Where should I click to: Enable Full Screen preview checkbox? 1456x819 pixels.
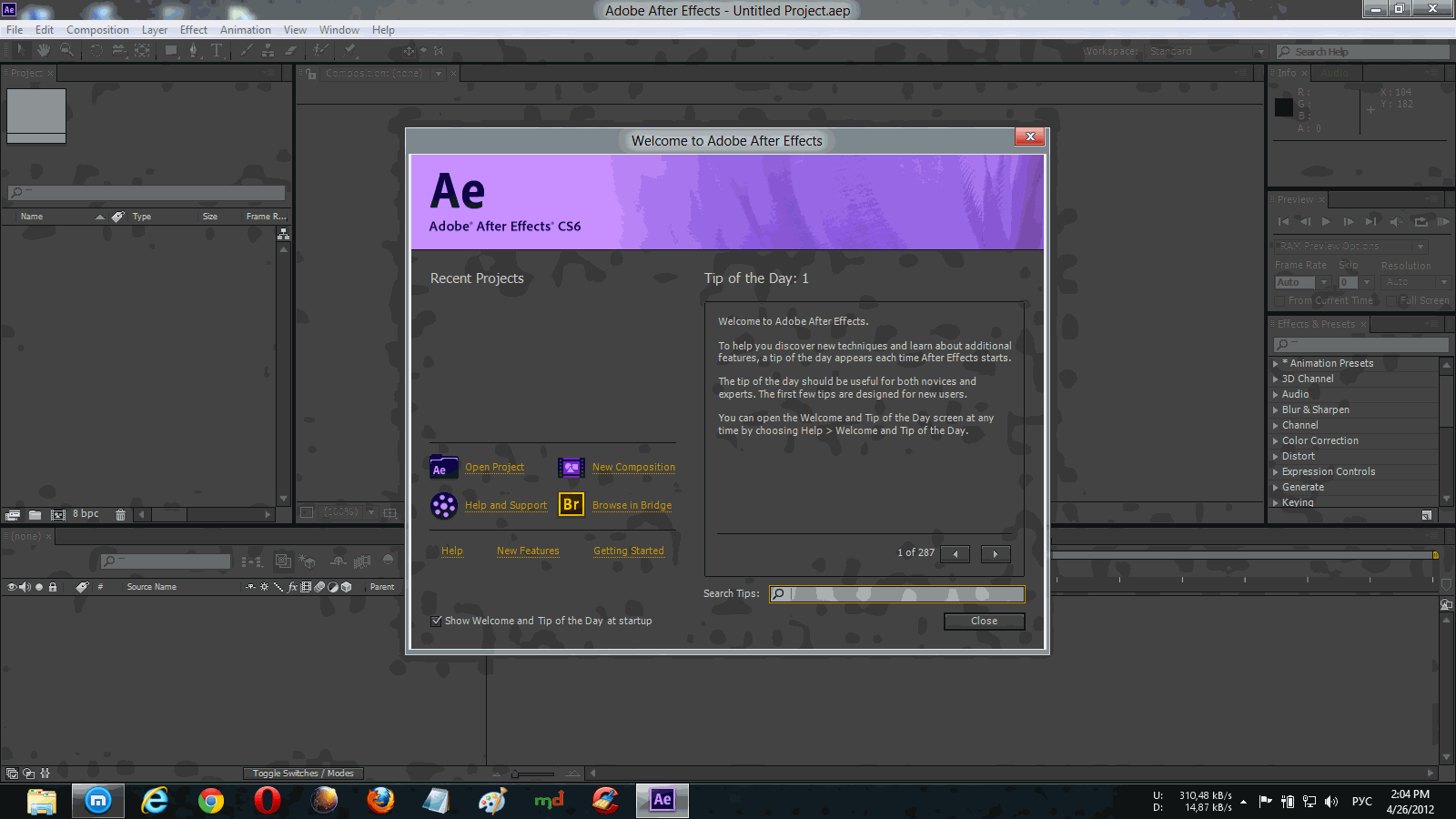(x=1391, y=300)
